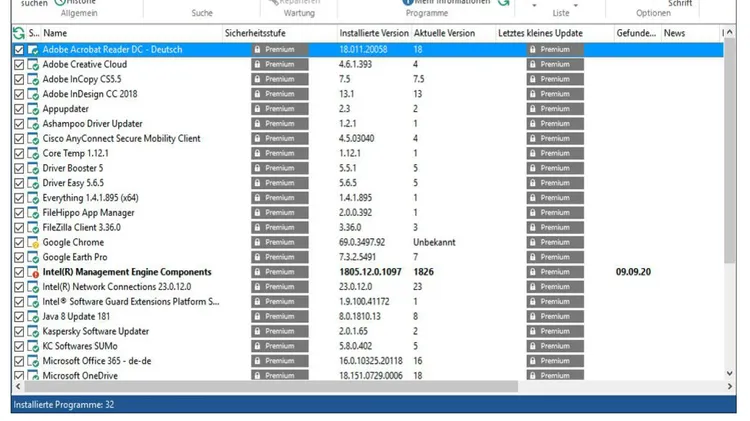This screenshot has width=750, height=421.
Task: Click the up arrow of the vertical scrollbar
Action: click(729, 33)
